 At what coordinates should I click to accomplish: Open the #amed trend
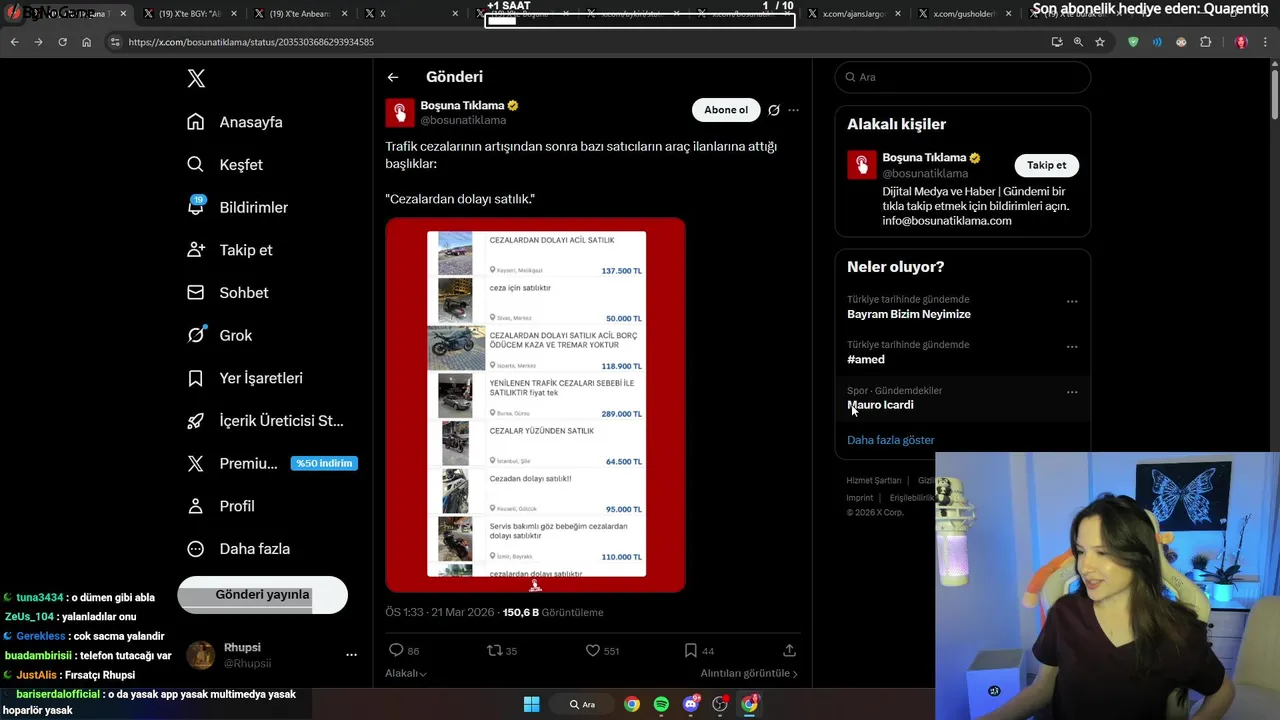(x=866, y=359)
